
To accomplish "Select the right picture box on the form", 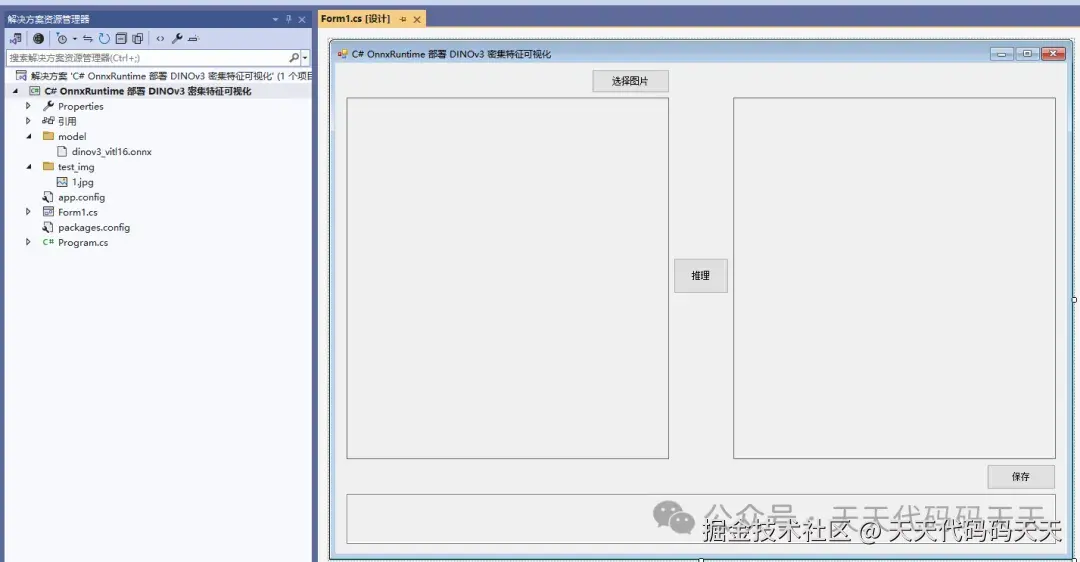I will (x=894, y=278).
